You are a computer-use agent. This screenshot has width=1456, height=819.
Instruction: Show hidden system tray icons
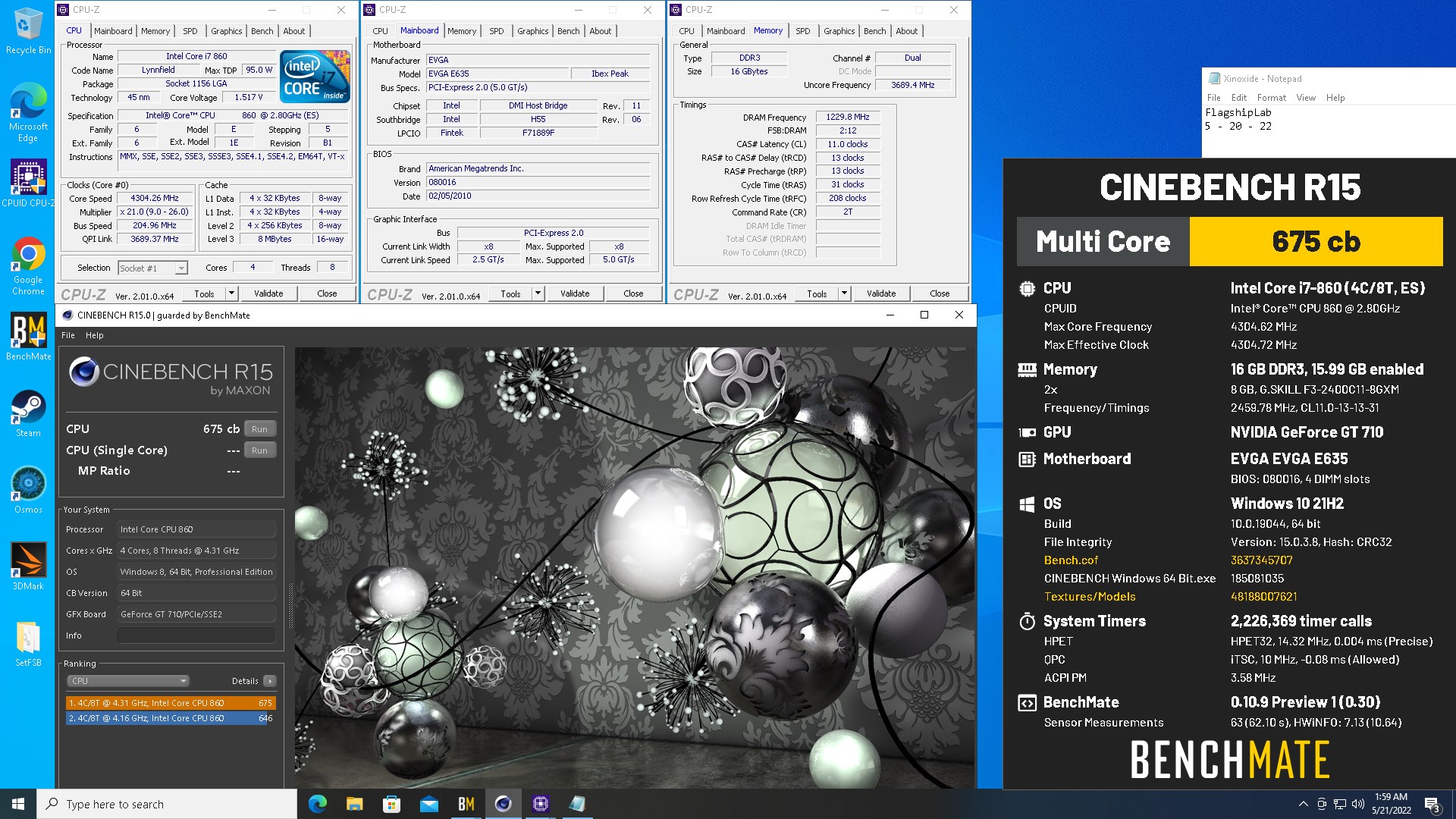pos(1303,804)
